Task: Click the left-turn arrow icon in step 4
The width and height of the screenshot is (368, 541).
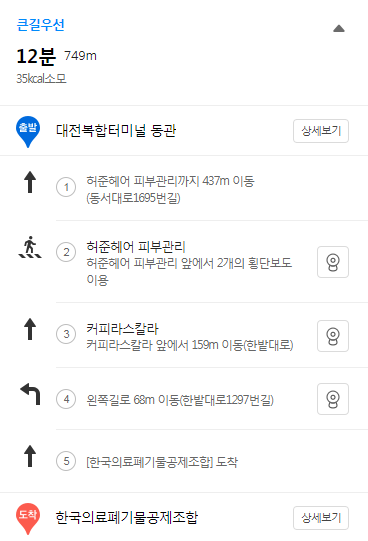Action: click(31, 394)
